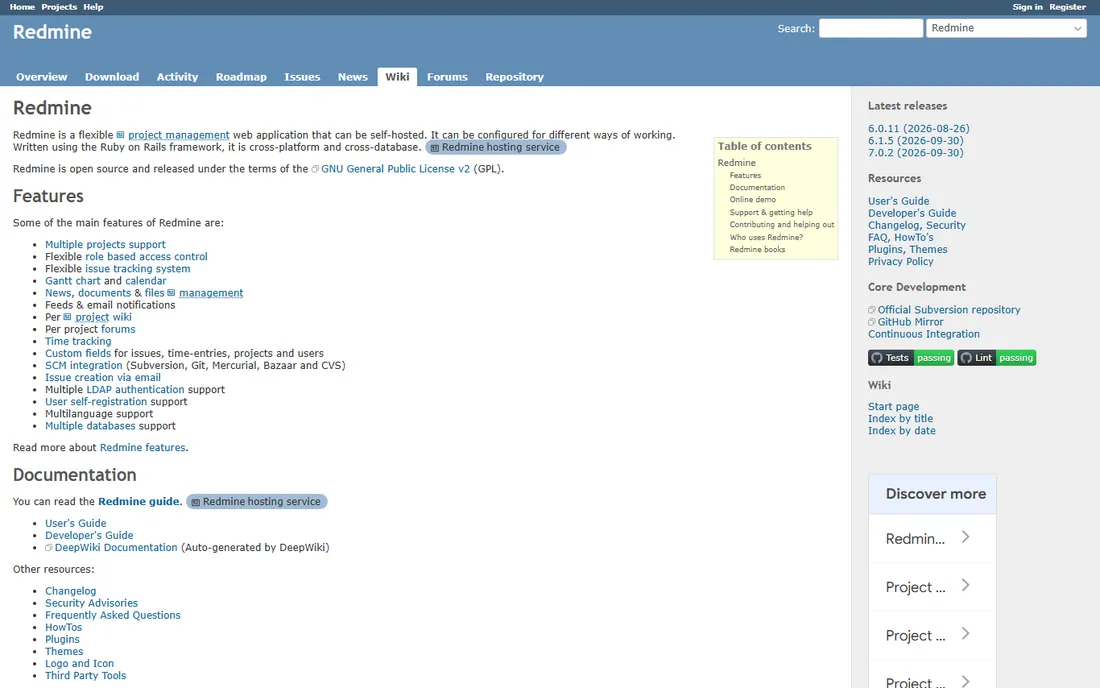Viewport: 1100px width, 688px height.
Task: Open the Changelog link under Other resources
Action: point(71,591)
